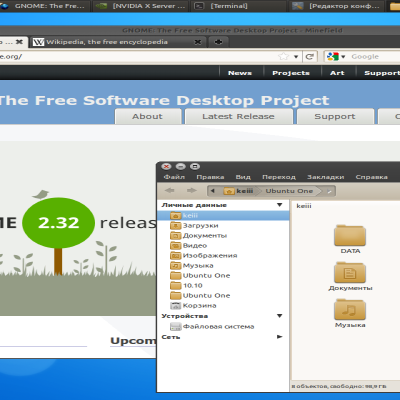This screenshot has height=400, width=400.
Task: Switch to GNOME browser window in taskbar
Action: (x=45, y=6)
